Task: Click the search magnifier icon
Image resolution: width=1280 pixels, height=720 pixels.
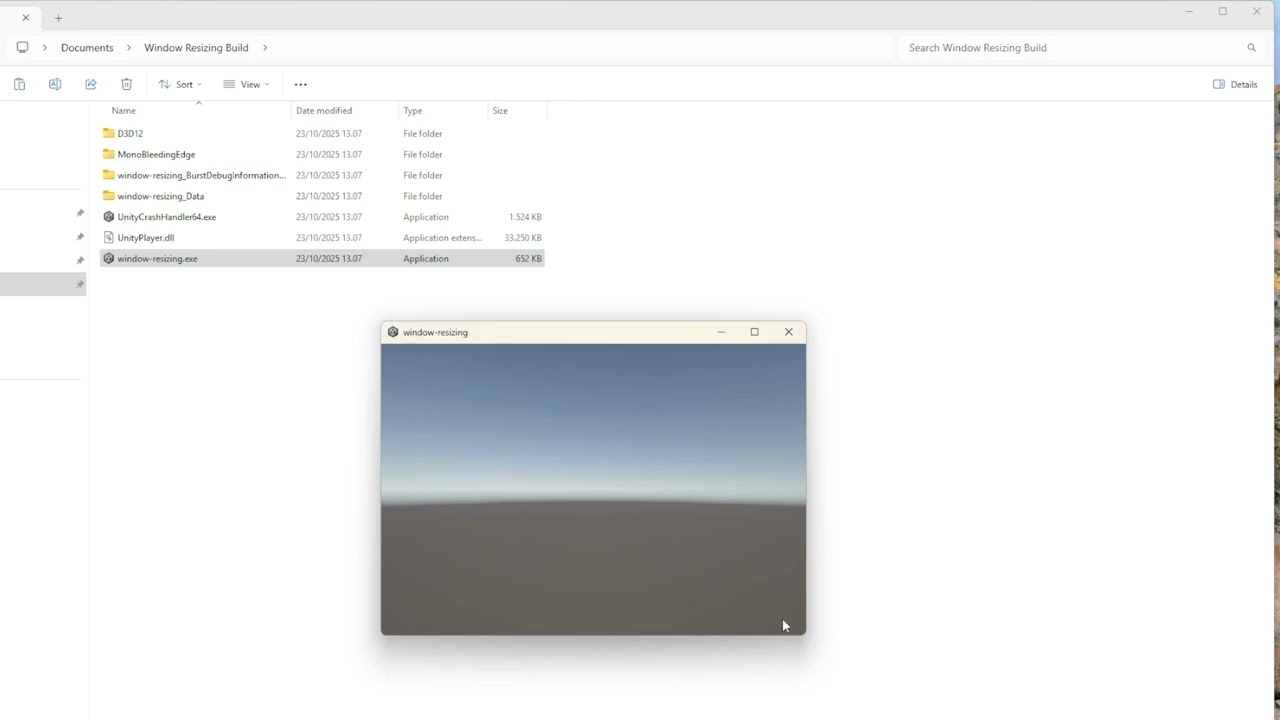Action: pos(1251,47)
